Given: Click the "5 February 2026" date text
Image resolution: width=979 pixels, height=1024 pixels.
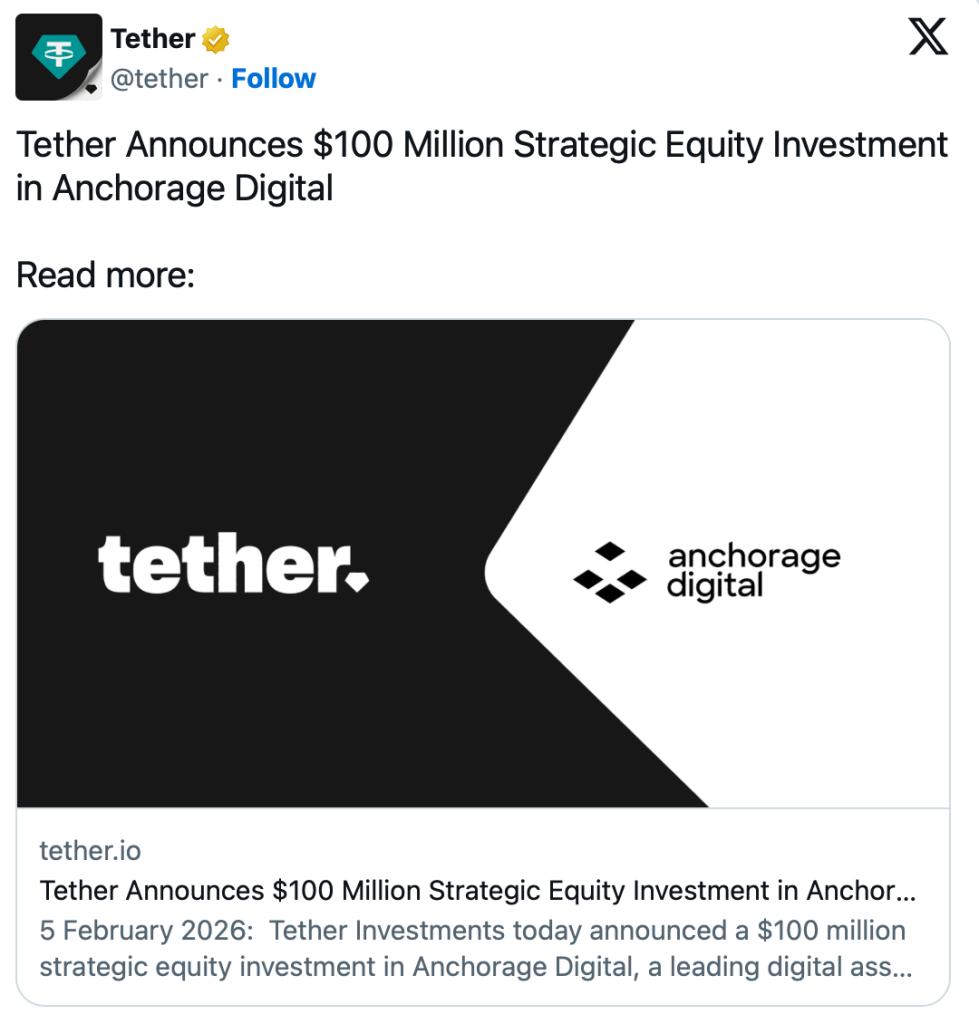Looking at the screenshot, I should 146,931.
